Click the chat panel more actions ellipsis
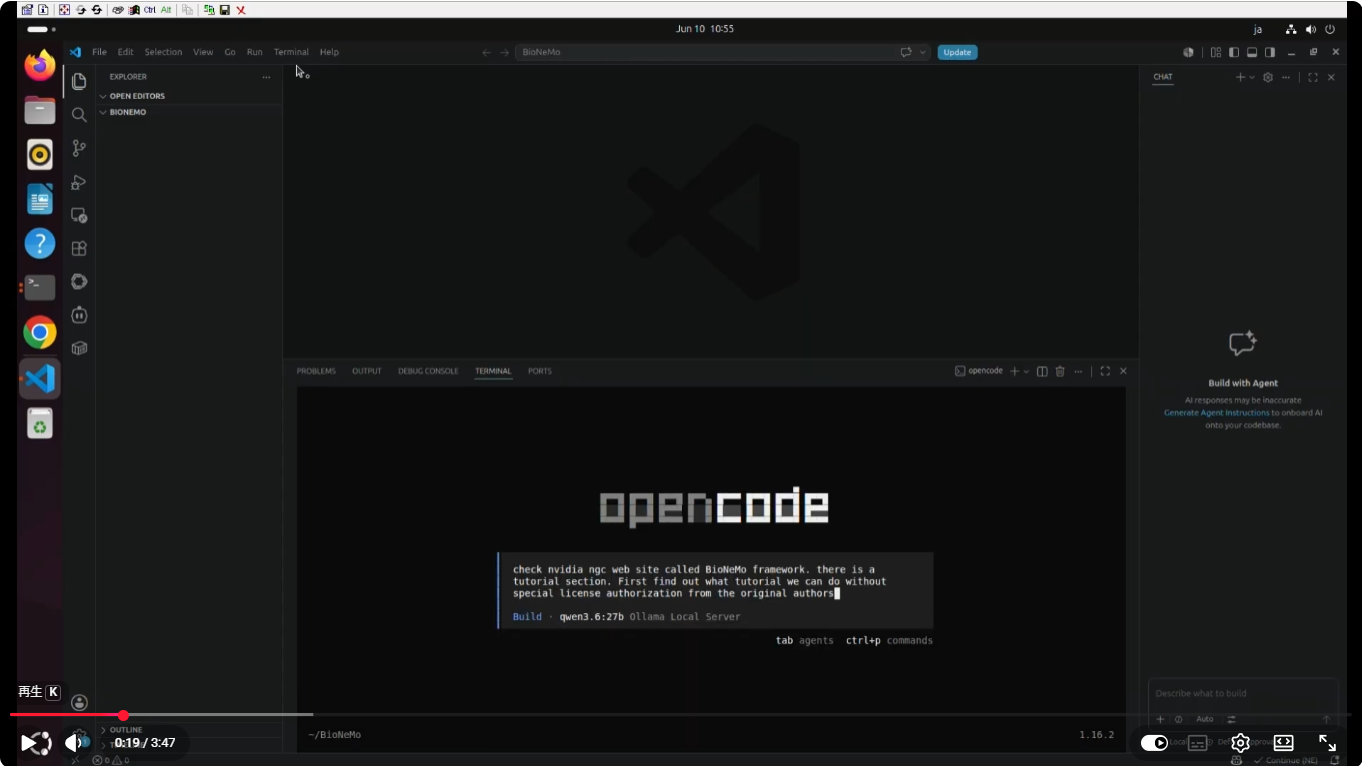1362x766 pixels. point(1287,77)
